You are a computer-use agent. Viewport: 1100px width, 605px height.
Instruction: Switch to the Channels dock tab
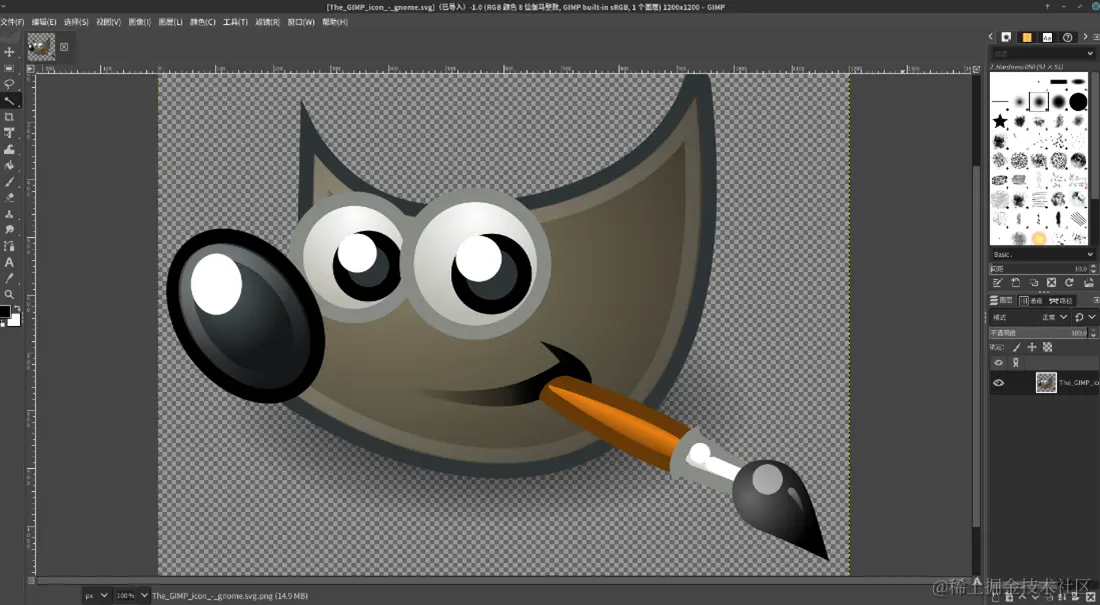click(x=1031, y=300)
